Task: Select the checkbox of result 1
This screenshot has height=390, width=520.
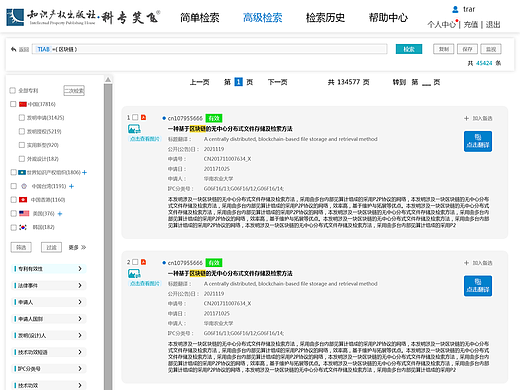Action: click(x=135, y=117)
